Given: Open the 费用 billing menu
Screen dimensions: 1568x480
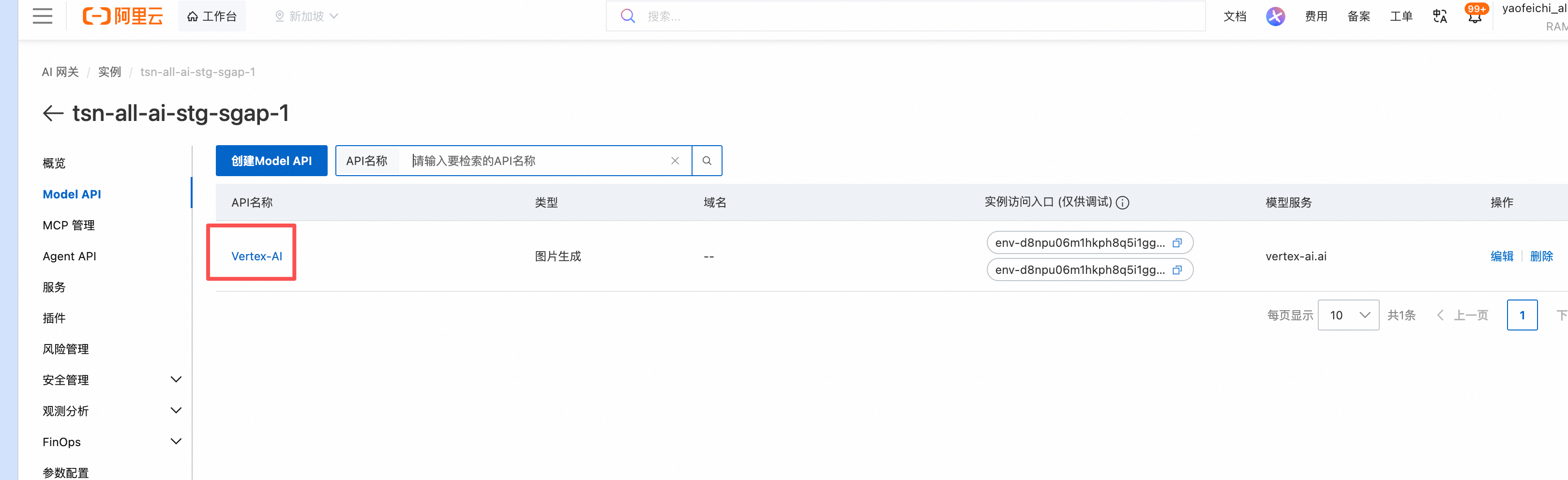Looking at the screenshot, I should tap(1316, 16).
